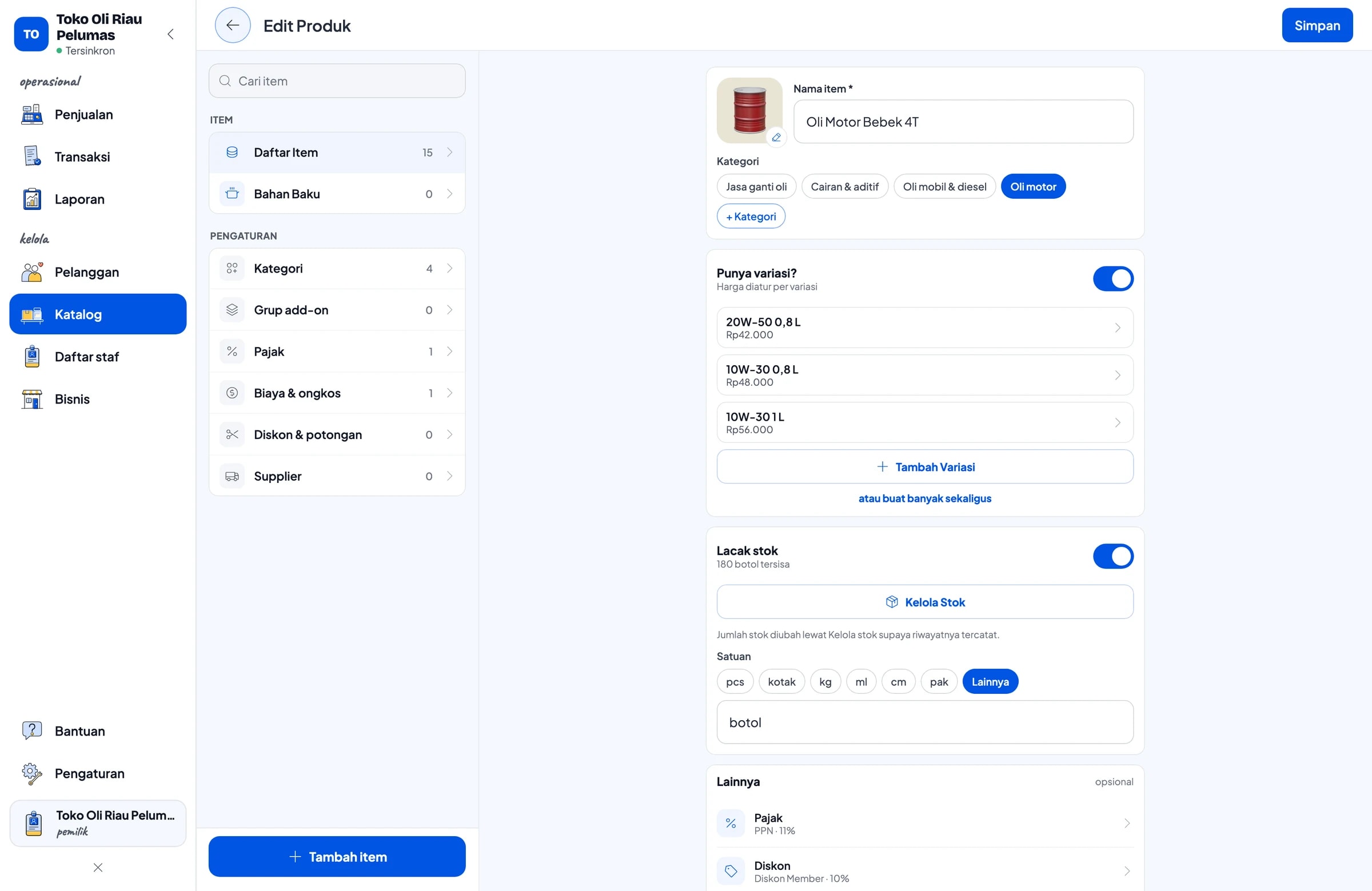Click the Daftar staf badge icon
1372x891 pixels.
coord(32,357)
